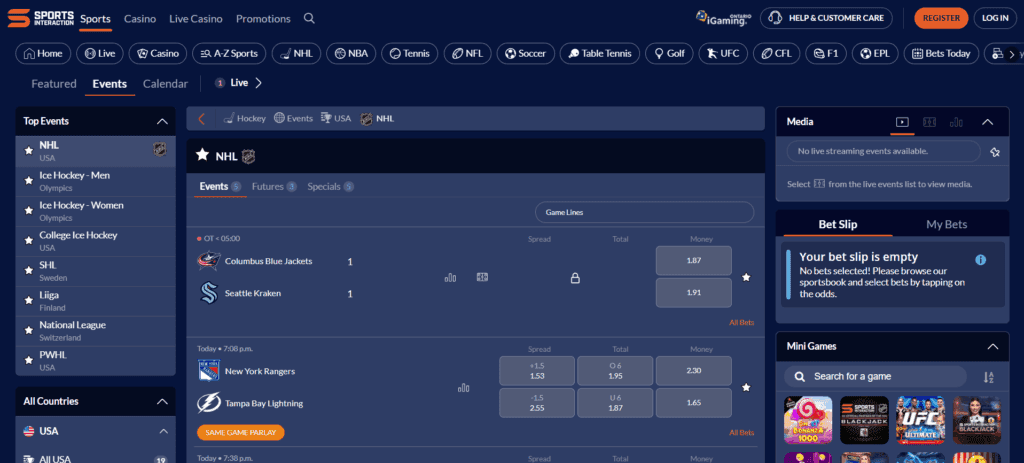Image resolution: width=1024 pixels, height=463 pixels.
Task: Open Promotions in top navigation
Action: click(x=263, y=19)
